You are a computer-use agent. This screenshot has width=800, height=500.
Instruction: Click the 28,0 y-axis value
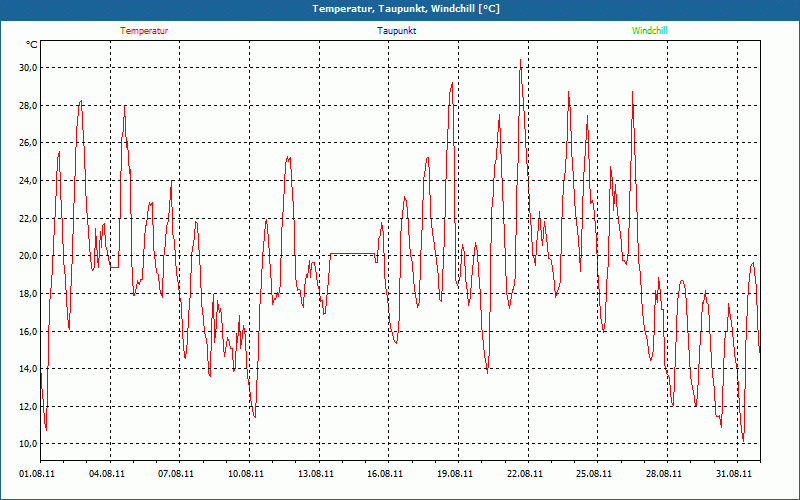[x=28, y=106]
